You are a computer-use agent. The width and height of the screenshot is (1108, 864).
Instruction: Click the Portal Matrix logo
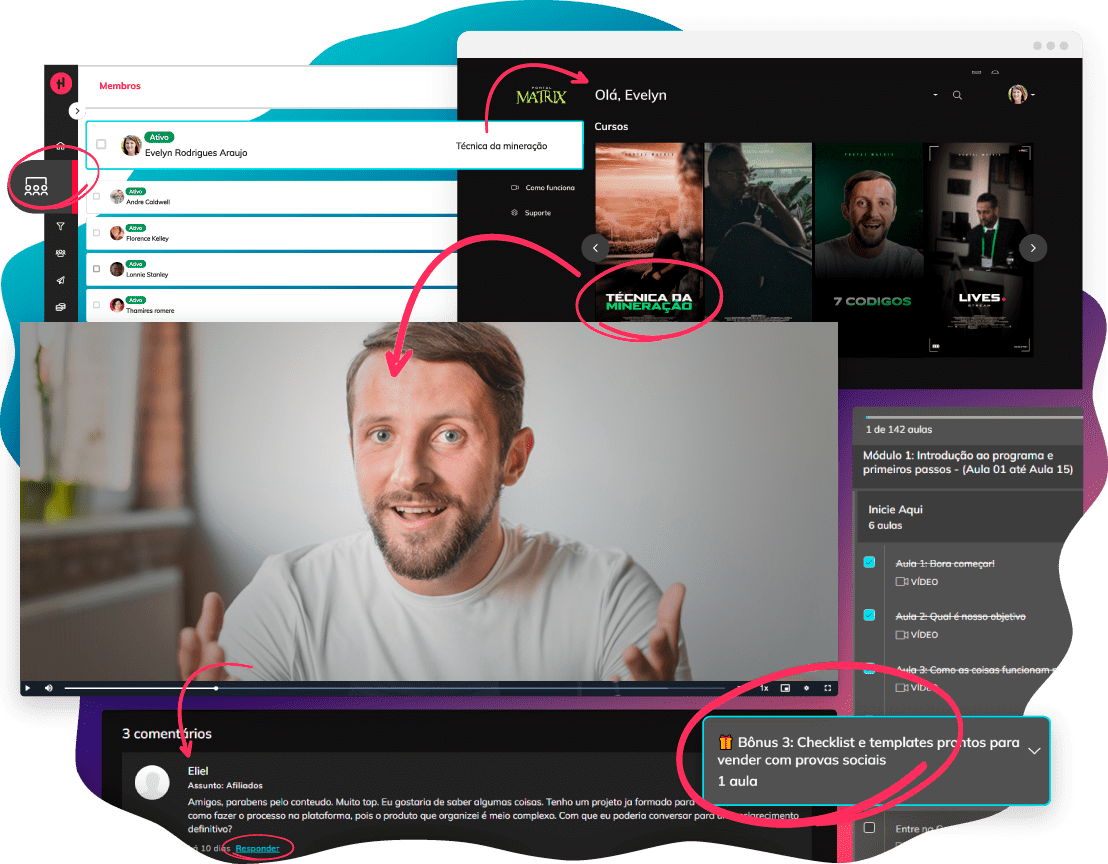click(x=541, y=95)
